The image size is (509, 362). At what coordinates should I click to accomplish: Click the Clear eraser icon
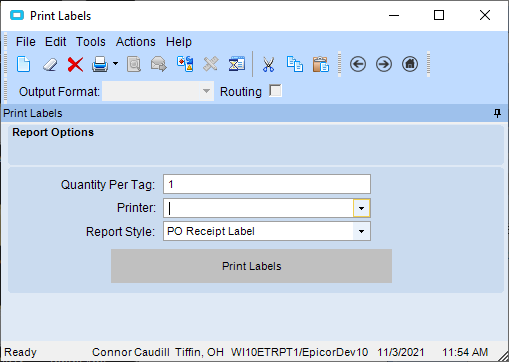(x=50, y=64)
